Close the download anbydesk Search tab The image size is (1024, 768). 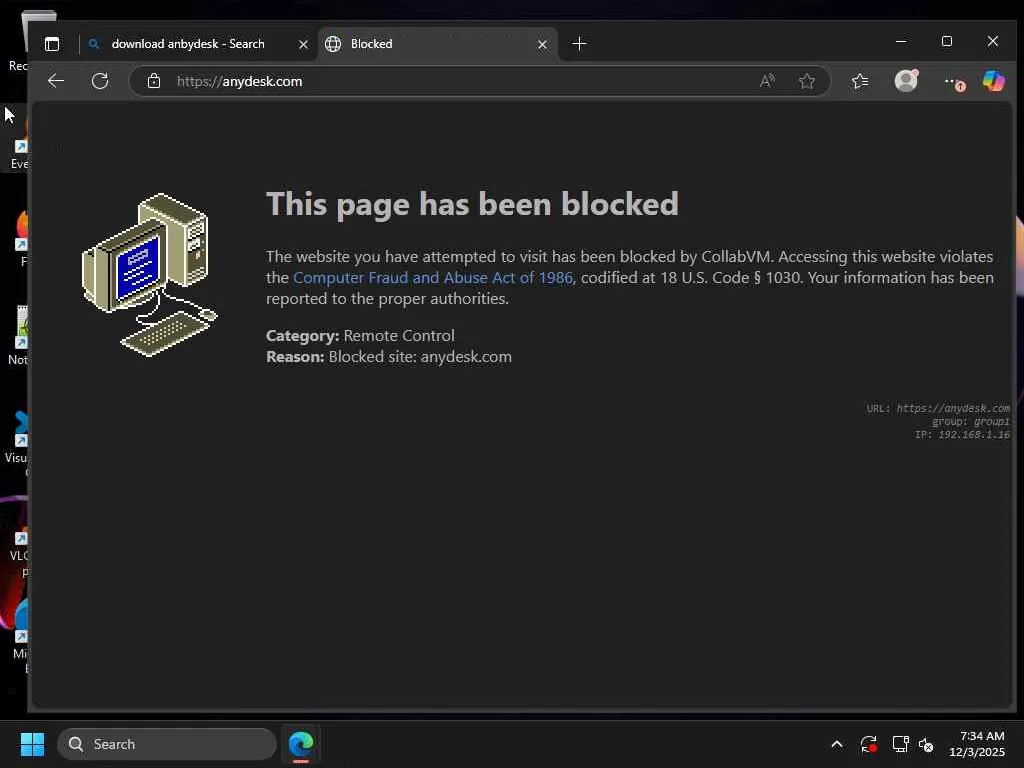(x=303, y=44)
